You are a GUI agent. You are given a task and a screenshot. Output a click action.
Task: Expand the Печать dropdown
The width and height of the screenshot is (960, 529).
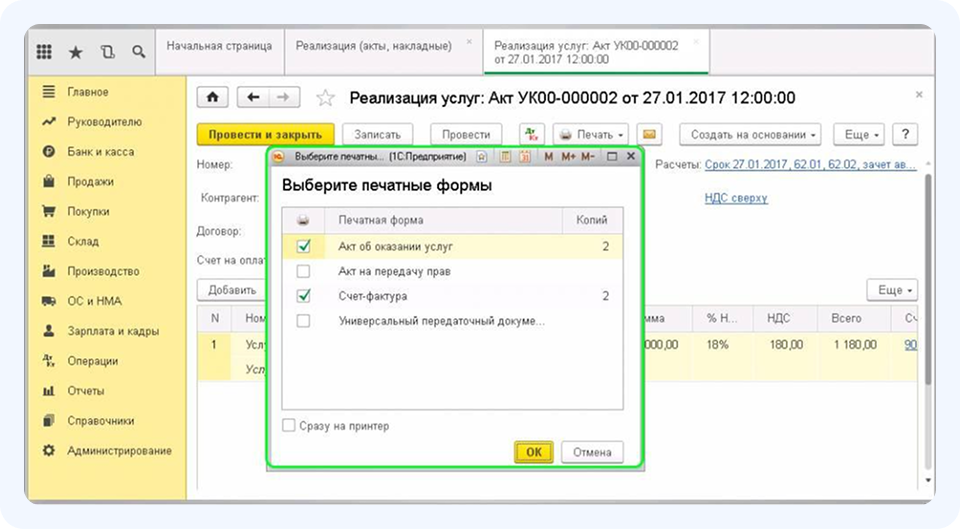[x=591, y=134]
